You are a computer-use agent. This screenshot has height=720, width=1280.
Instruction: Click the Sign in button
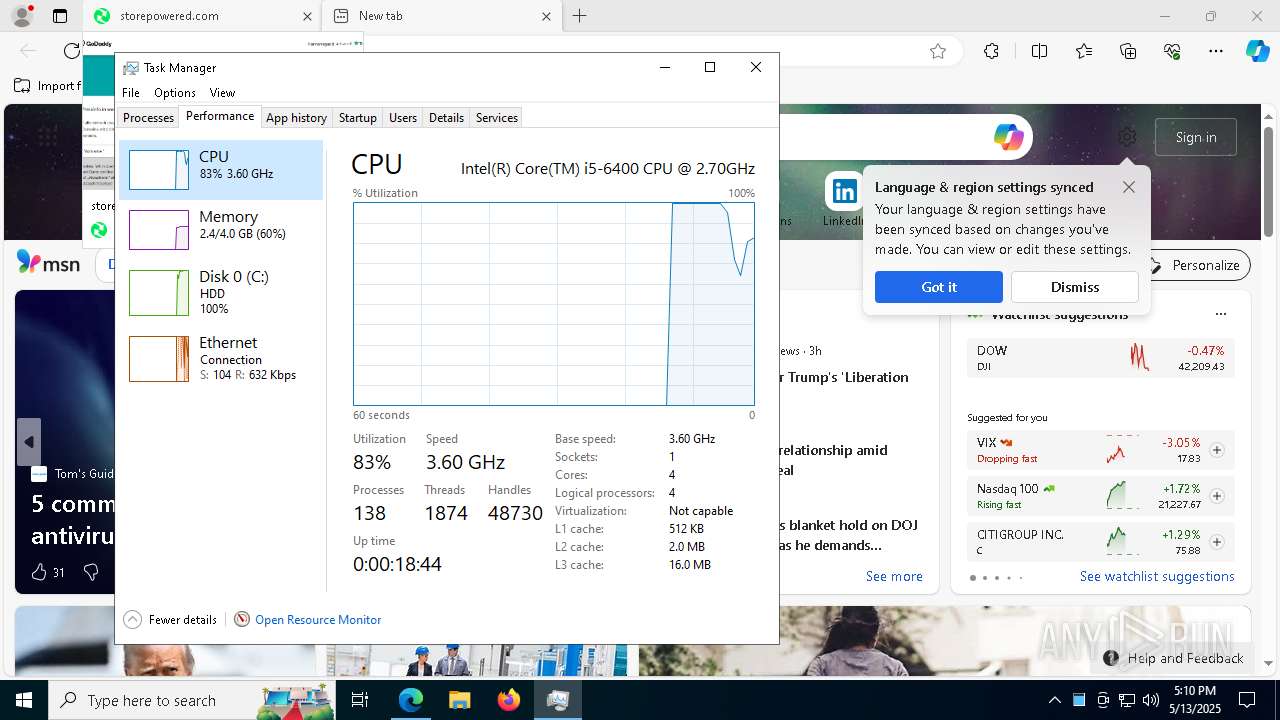[1196, 137]
